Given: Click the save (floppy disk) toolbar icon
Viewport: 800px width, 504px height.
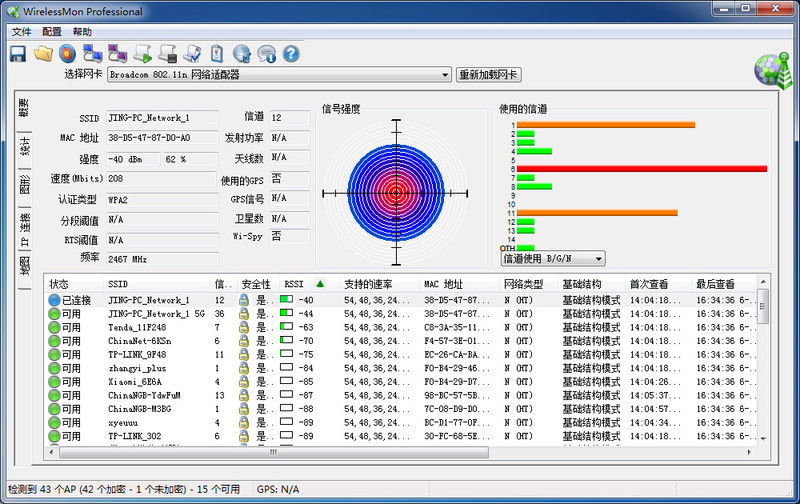Looking at the screenshot, I should tap(18, 54).
